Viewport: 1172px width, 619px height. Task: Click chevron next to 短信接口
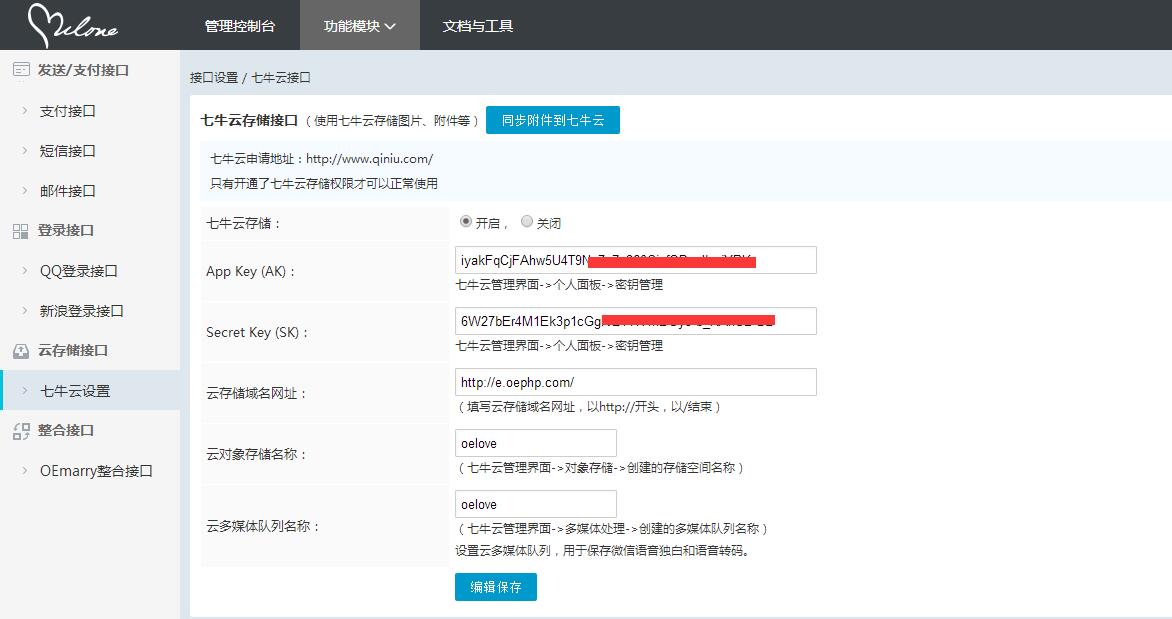pyautogui.click(x=25, y=150)
